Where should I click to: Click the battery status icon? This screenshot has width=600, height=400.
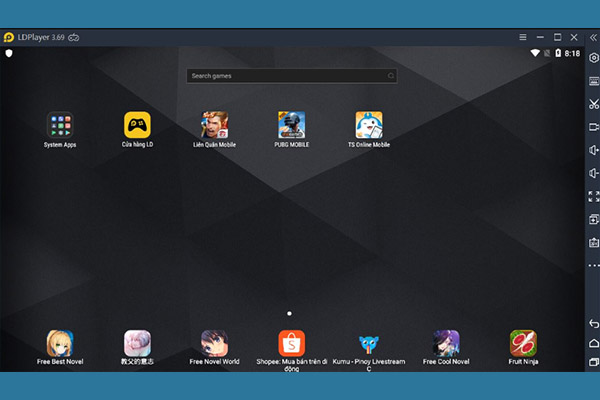tap(558, 53)
